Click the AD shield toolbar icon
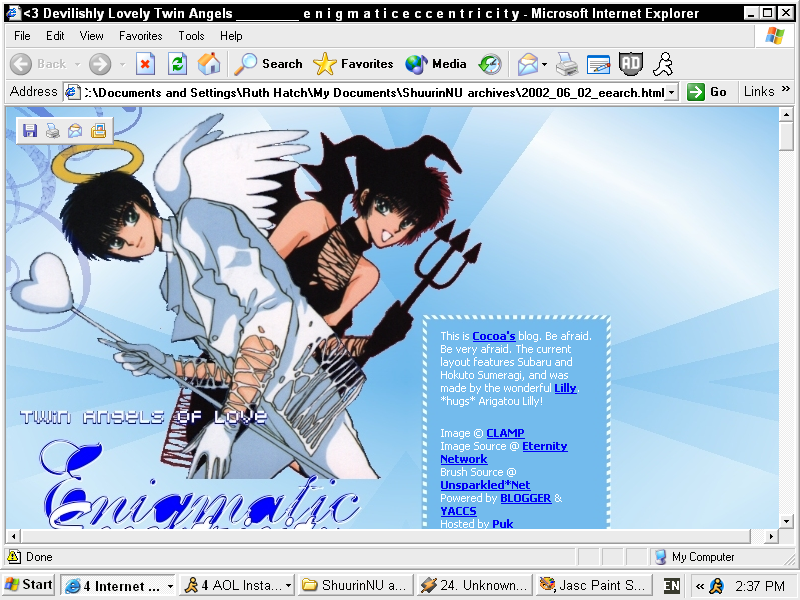Screen dimensions: 800x600 pos(631,64)
